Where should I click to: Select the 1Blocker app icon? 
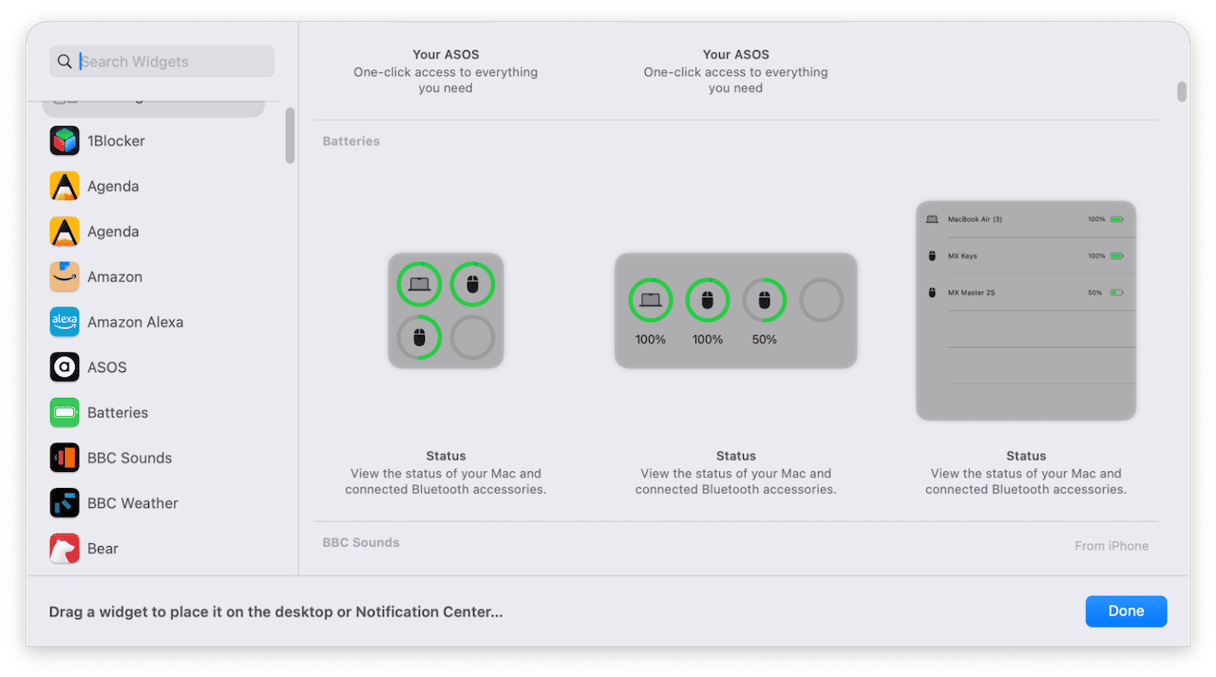pyautogui.click(x=65, y=141)
